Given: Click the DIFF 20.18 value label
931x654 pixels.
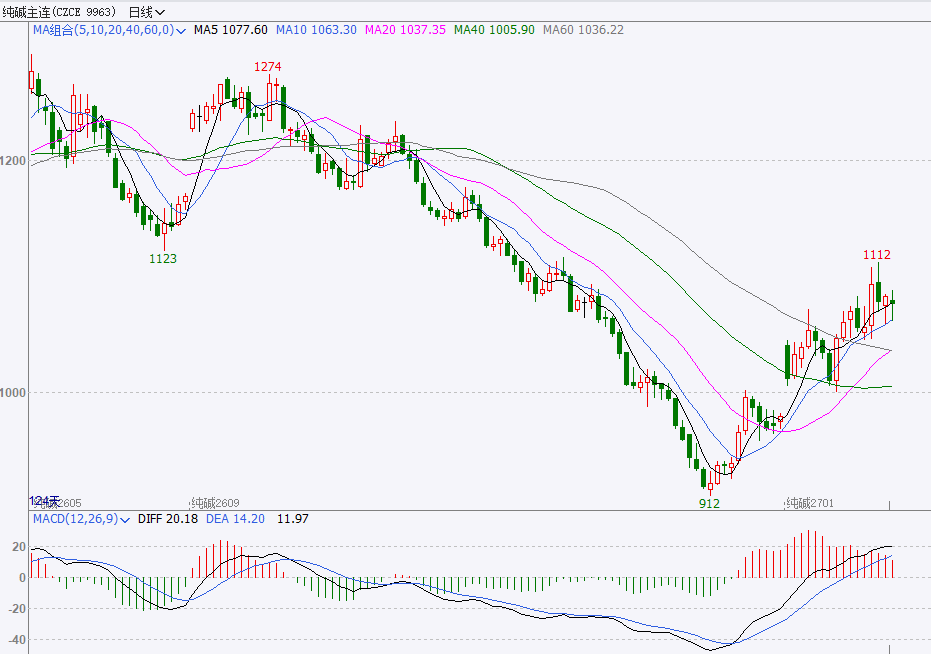Looking at the screenshot, I should click(x=167, y=519).
